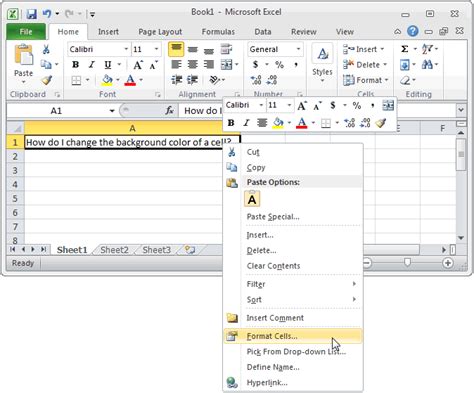
Task: Select row header 5
Action: pos(15,199)
